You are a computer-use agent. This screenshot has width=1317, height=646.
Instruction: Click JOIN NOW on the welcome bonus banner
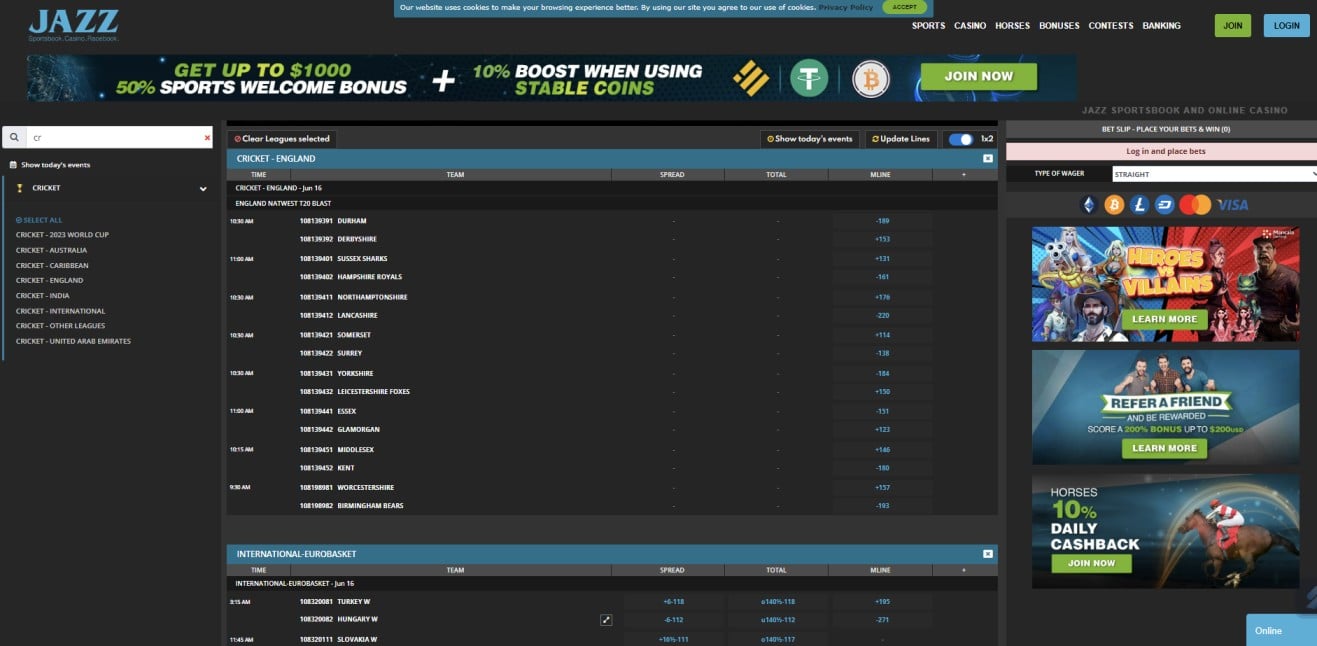978,76
